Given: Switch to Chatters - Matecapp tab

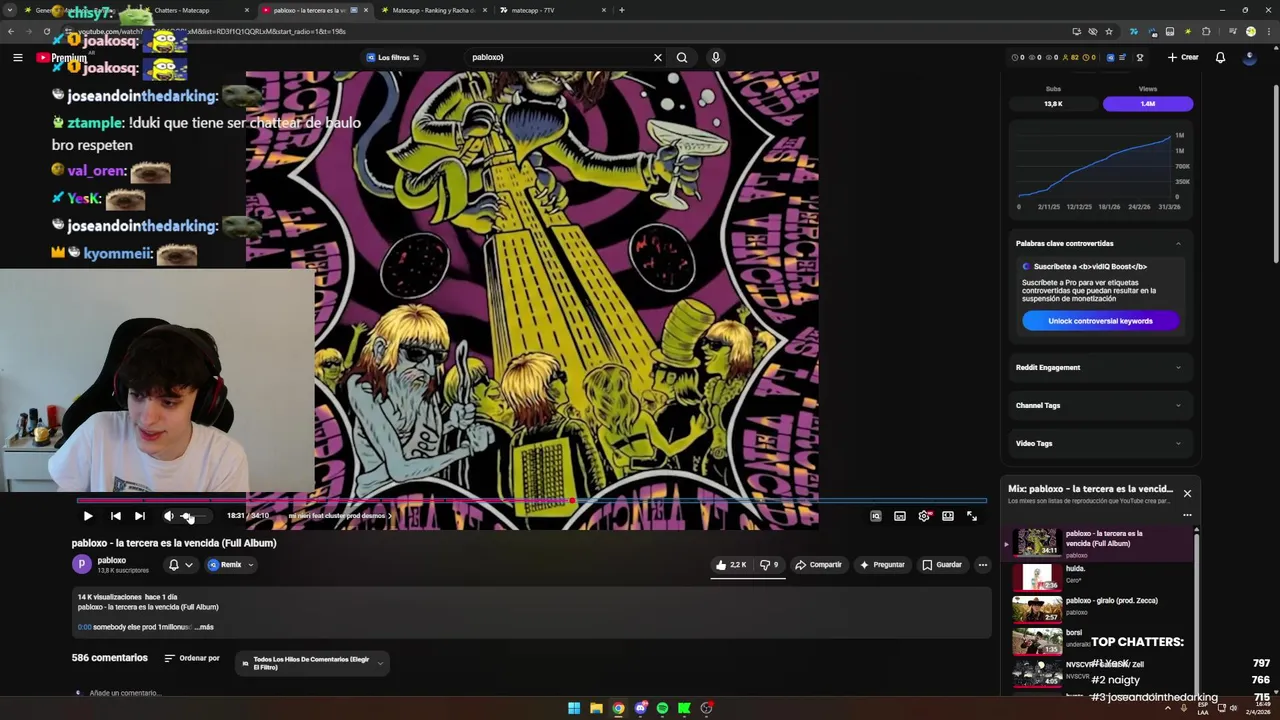Looking at the screenshot, I should point(195,10).
